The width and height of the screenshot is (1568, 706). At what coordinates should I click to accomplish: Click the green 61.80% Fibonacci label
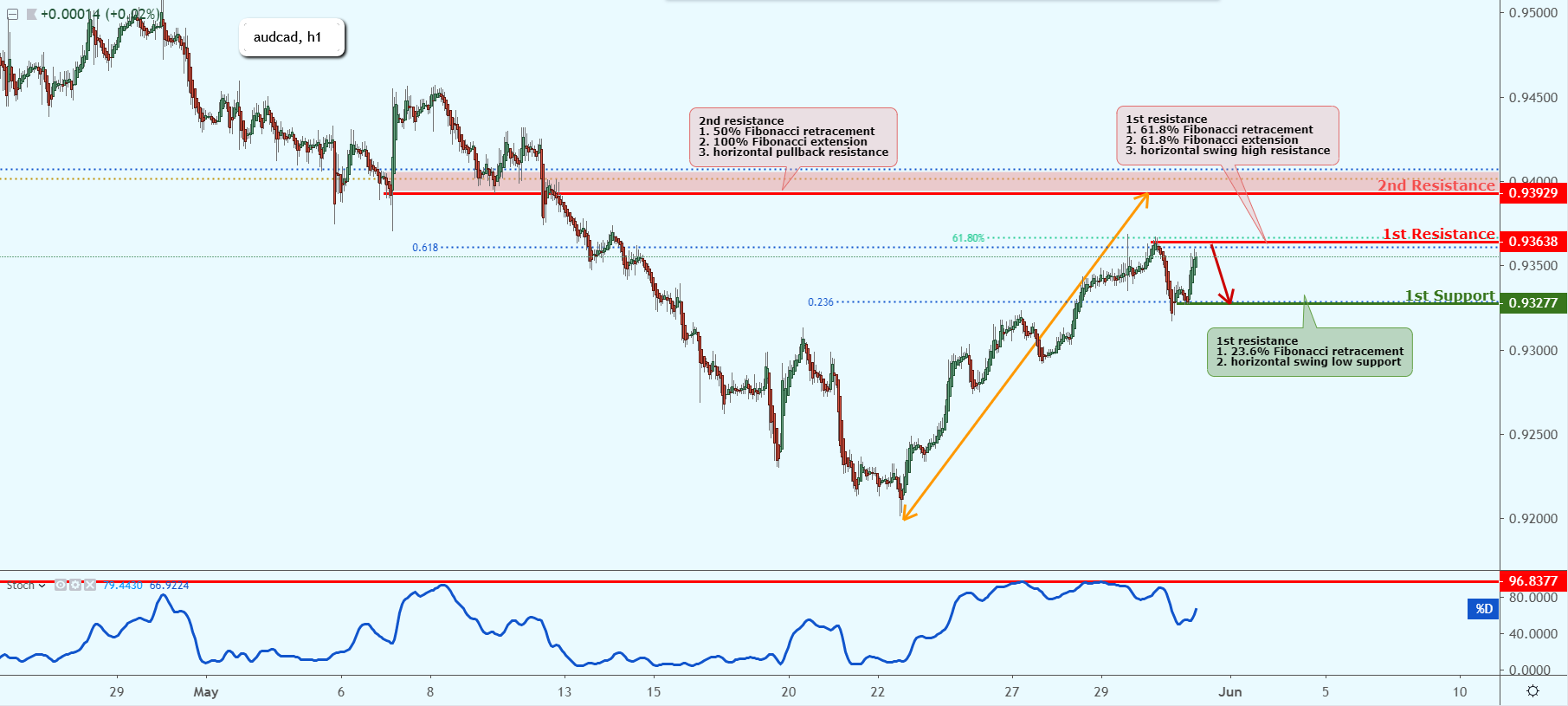click(x=968, y=238)
